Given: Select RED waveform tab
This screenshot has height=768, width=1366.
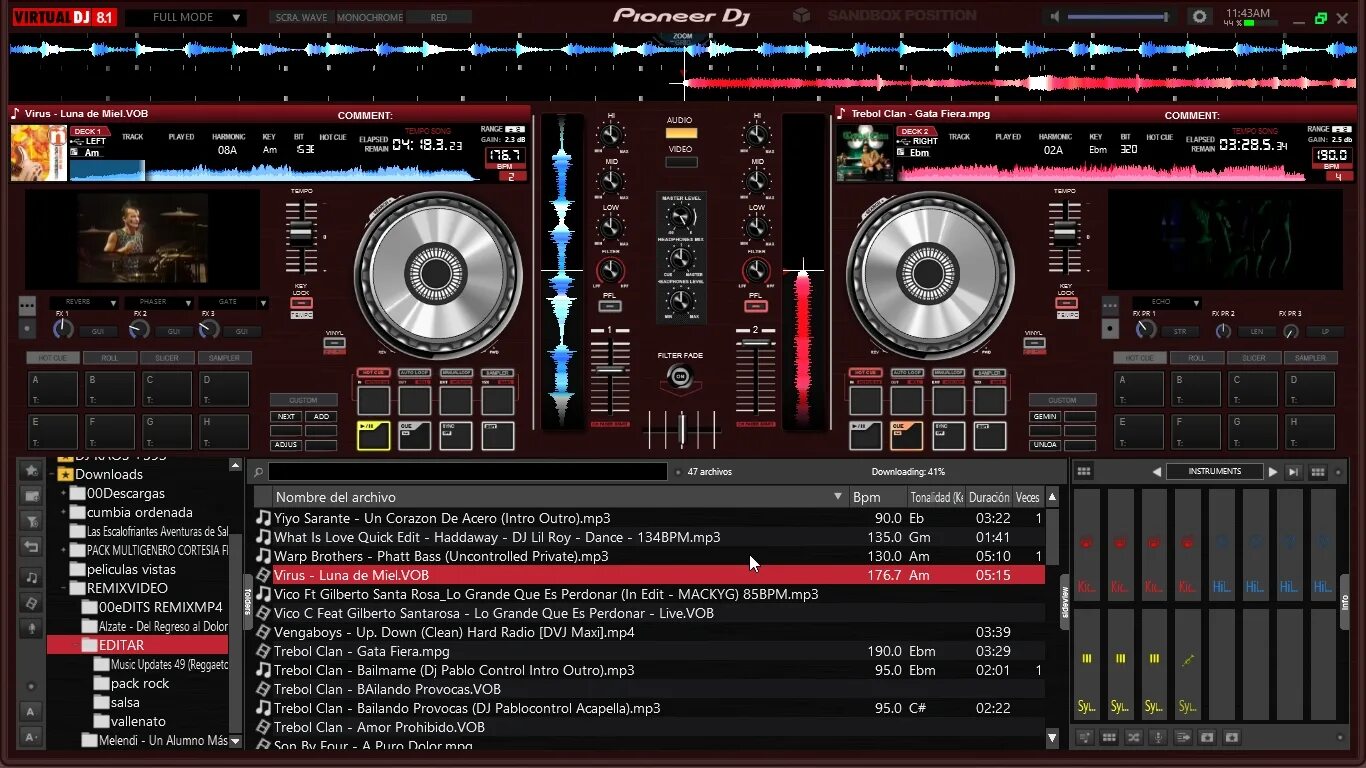Looking at the screenshot, I should coord(439,17).
